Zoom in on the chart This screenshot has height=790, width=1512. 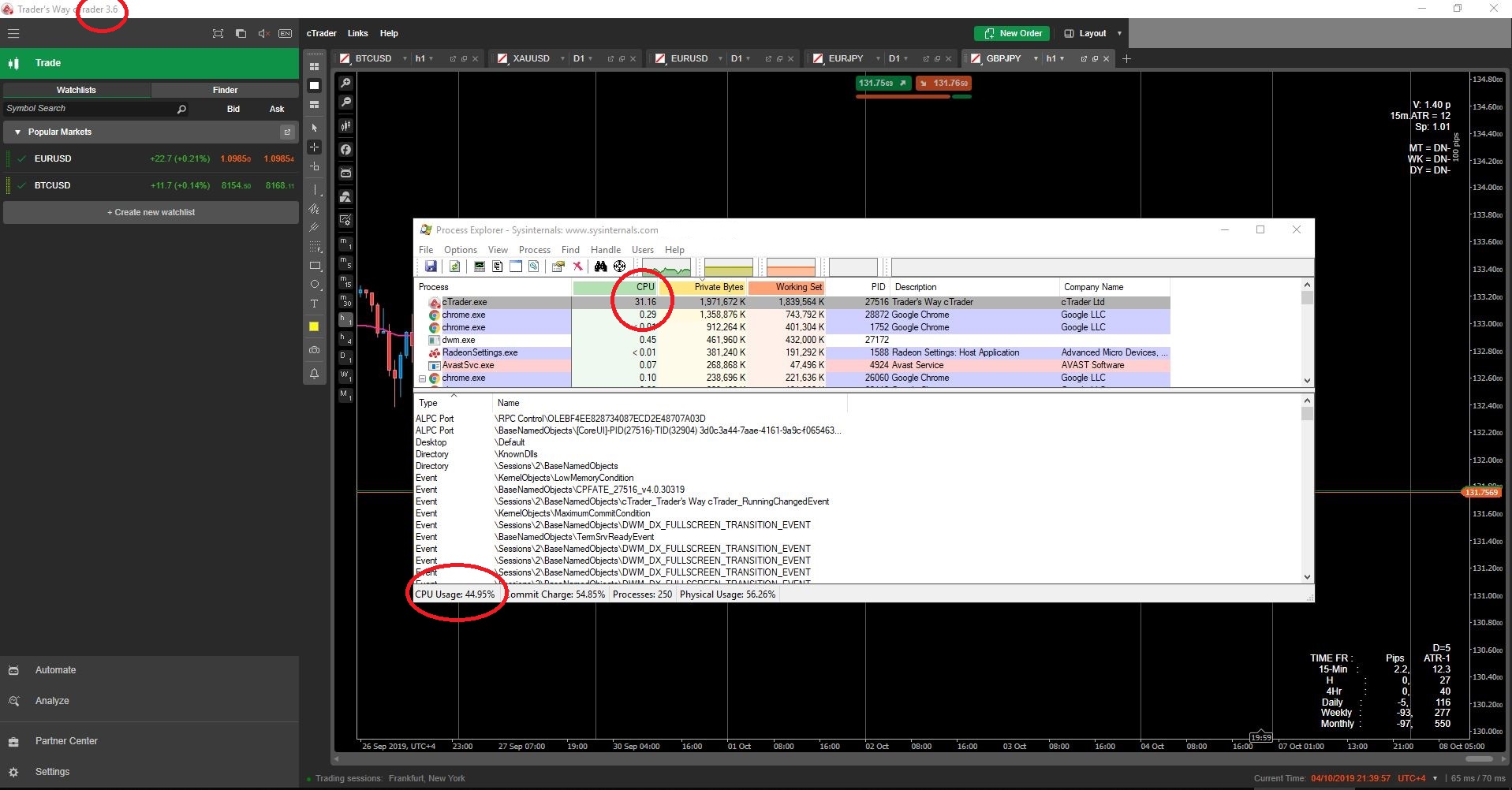(345, 83)
